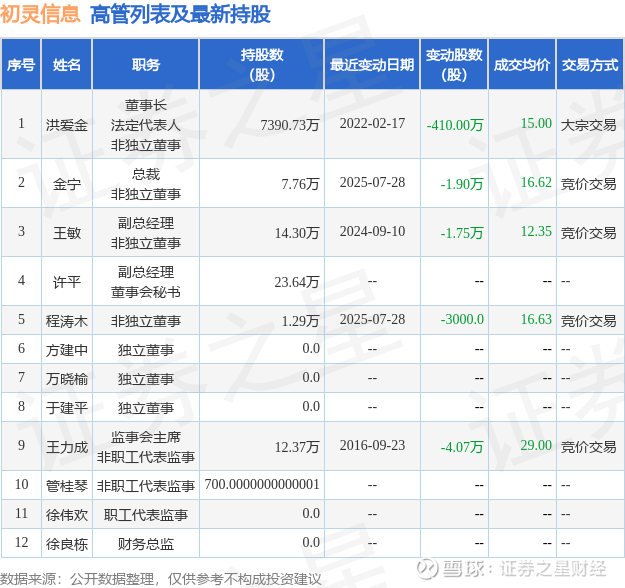The image size is (625, 588).
Task: Click the position 职工代表监事 of 徐伟欢
Action: (146, 515)
